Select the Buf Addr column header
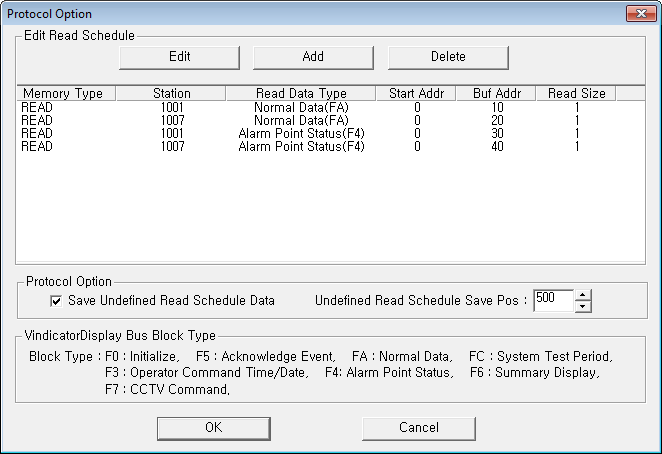The width and height of the screenshot is (662, 454). (496, 93)
